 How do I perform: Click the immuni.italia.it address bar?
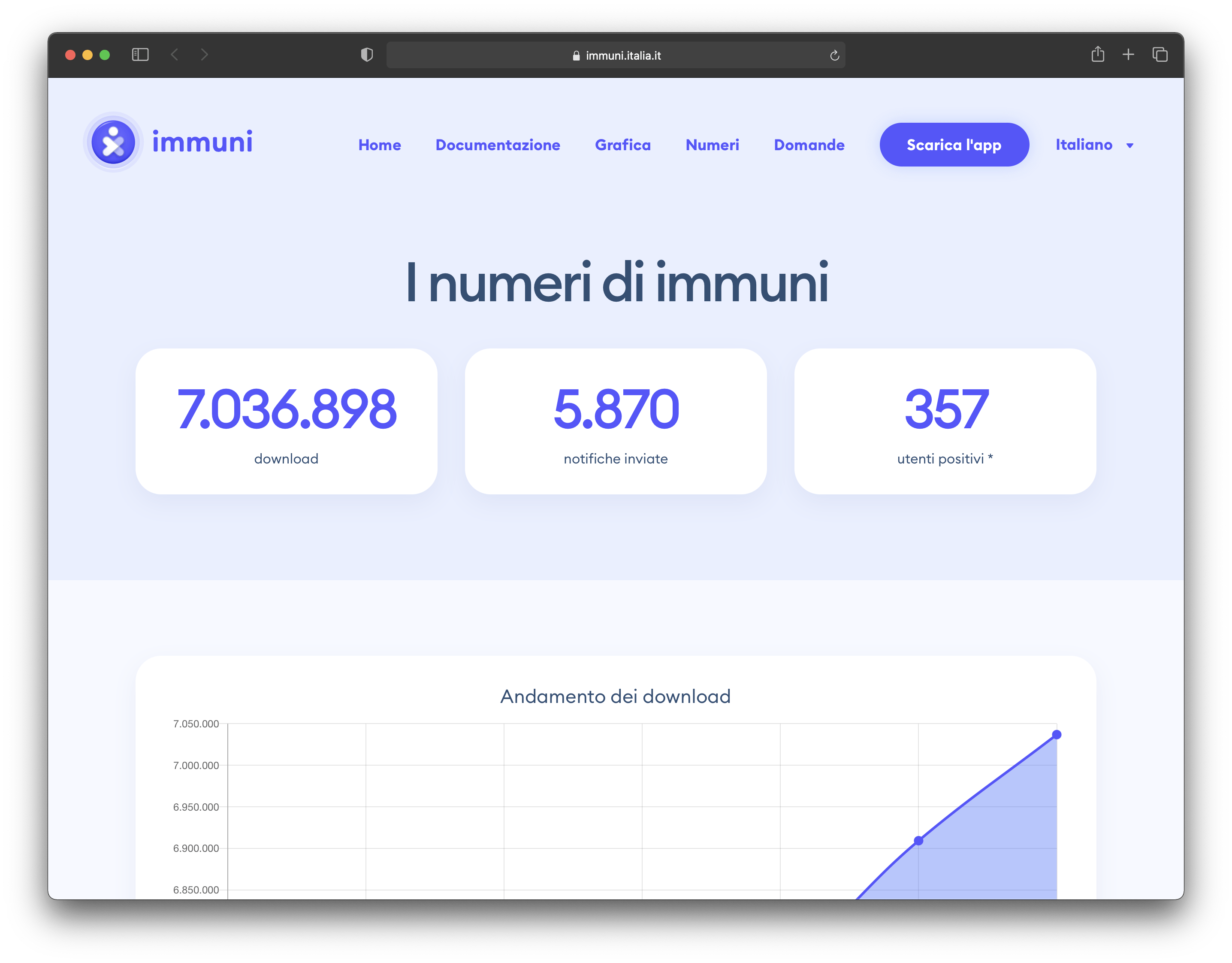616,55
